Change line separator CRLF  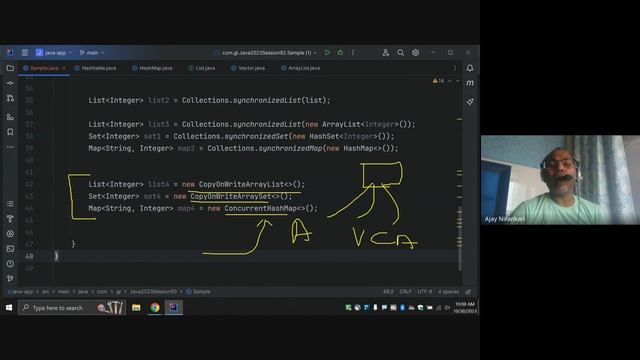405,291
